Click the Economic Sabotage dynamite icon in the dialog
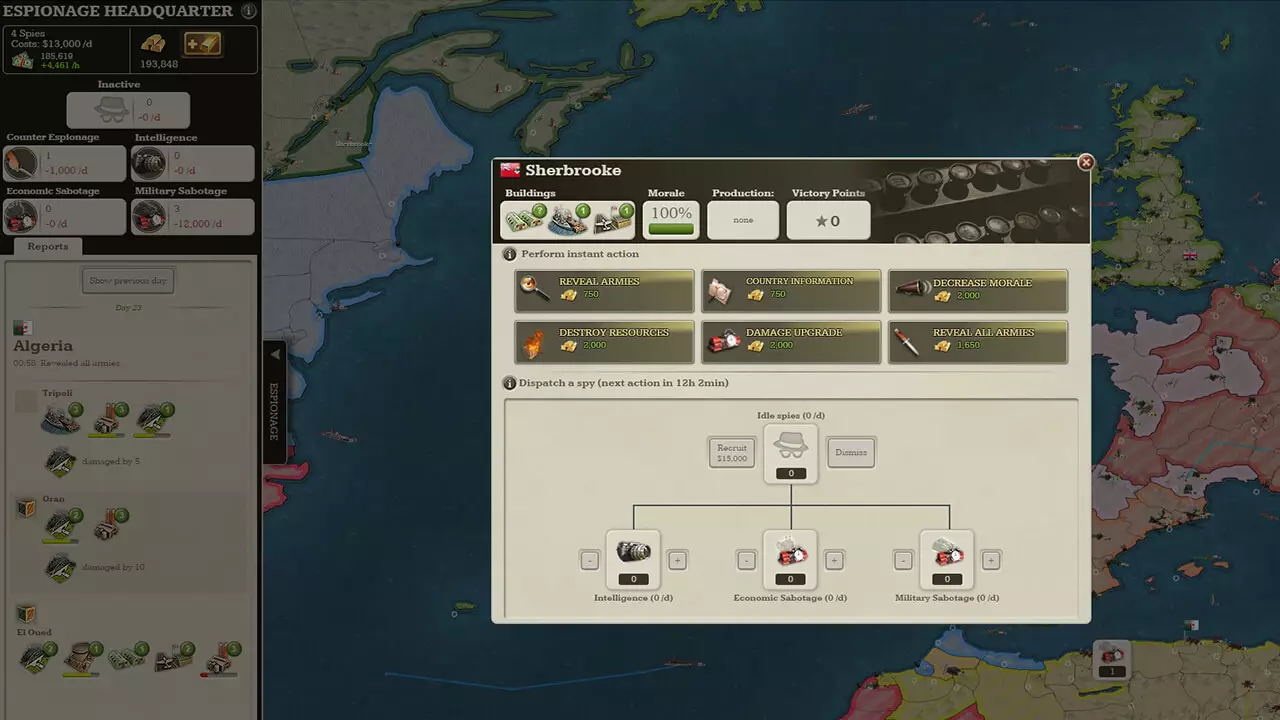This screenshot has width=1280, height=720. [790, 553]
